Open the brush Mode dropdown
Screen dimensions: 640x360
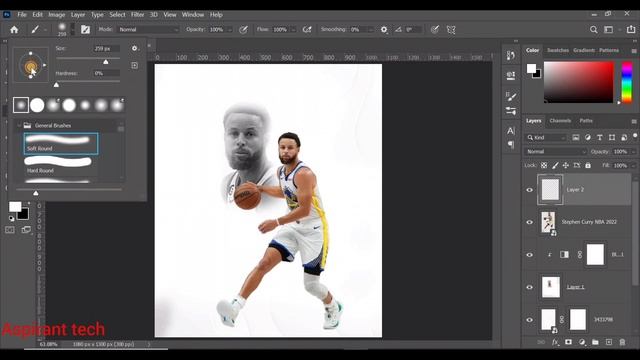148,29
